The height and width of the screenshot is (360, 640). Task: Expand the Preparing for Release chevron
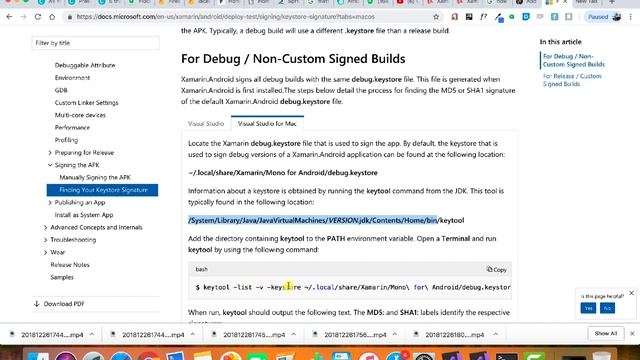[x=50, y=153]
